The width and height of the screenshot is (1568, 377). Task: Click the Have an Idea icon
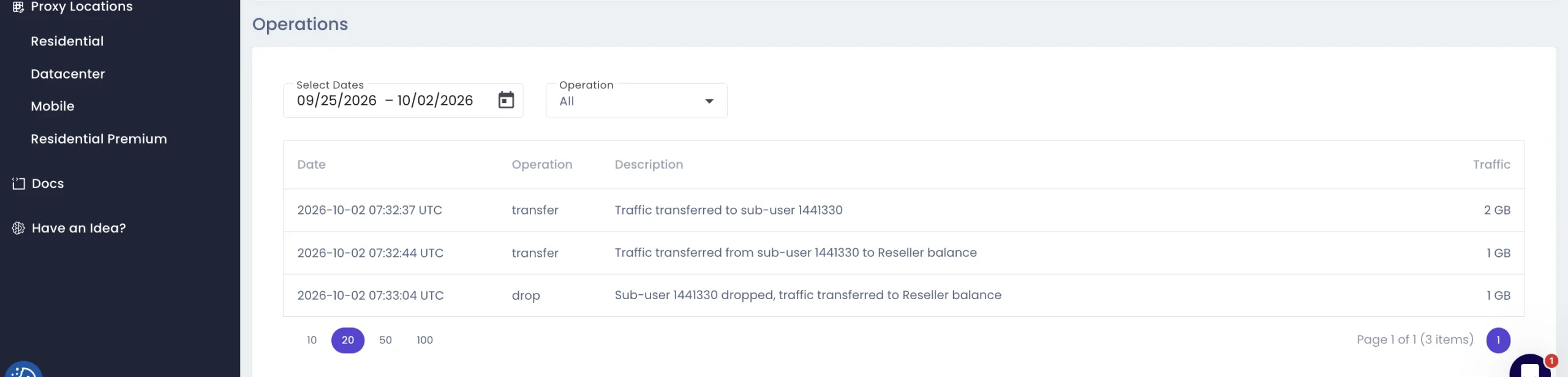18,228
